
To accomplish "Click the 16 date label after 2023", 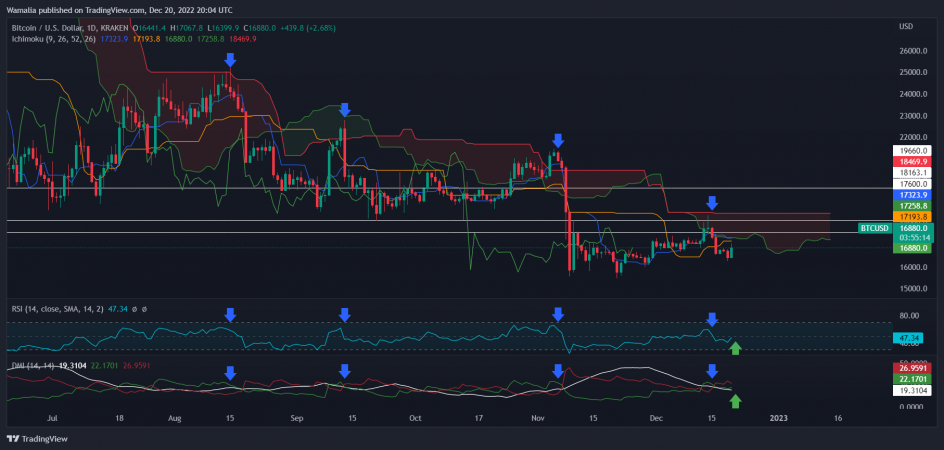I will tap(838, 417).
